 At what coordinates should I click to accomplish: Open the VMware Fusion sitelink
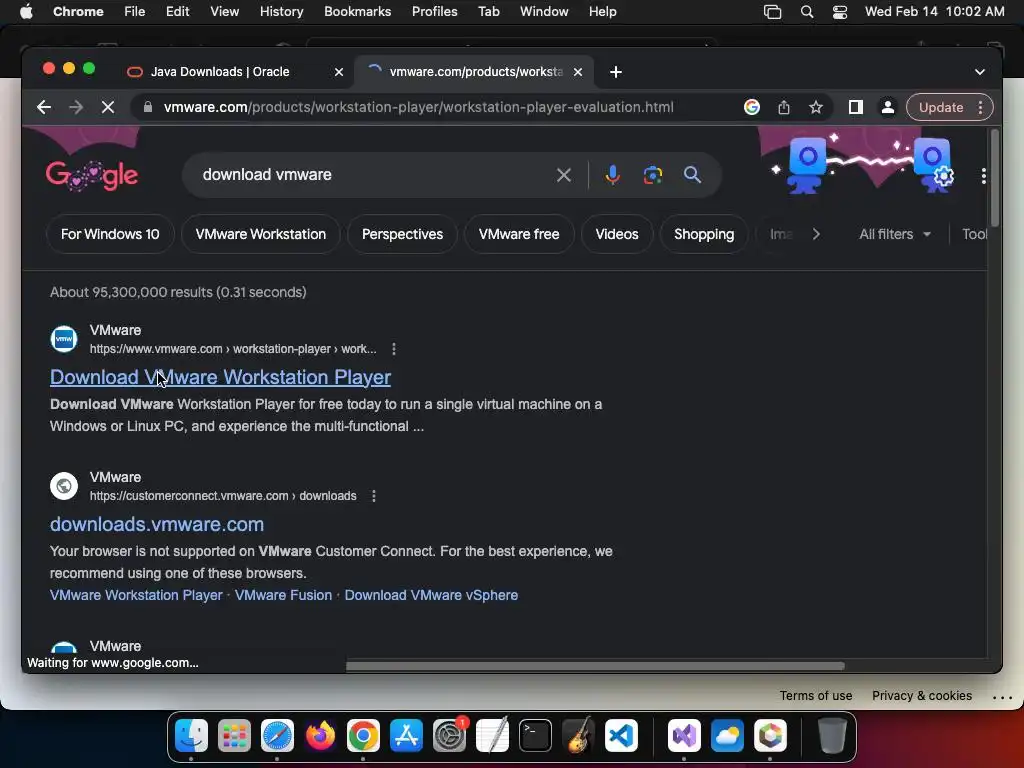pyautogui.click(x=283, y=595)
